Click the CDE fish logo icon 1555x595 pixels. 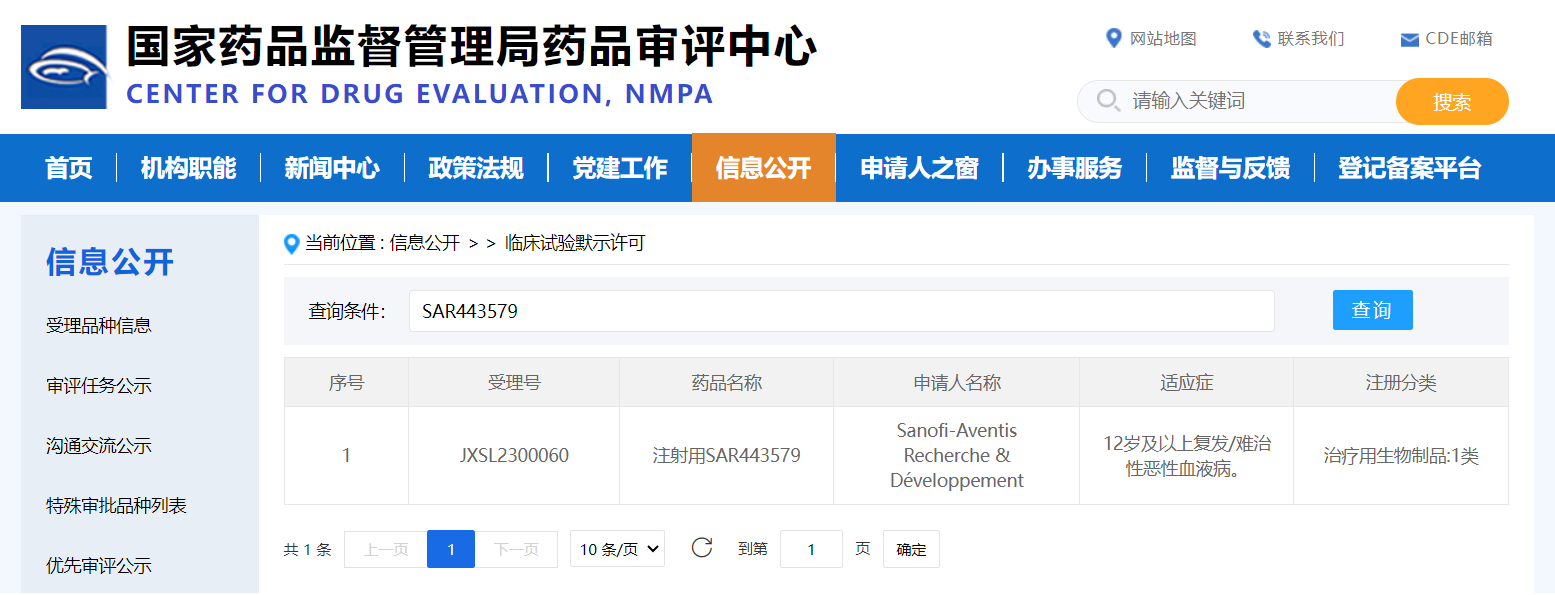(63, 66)
